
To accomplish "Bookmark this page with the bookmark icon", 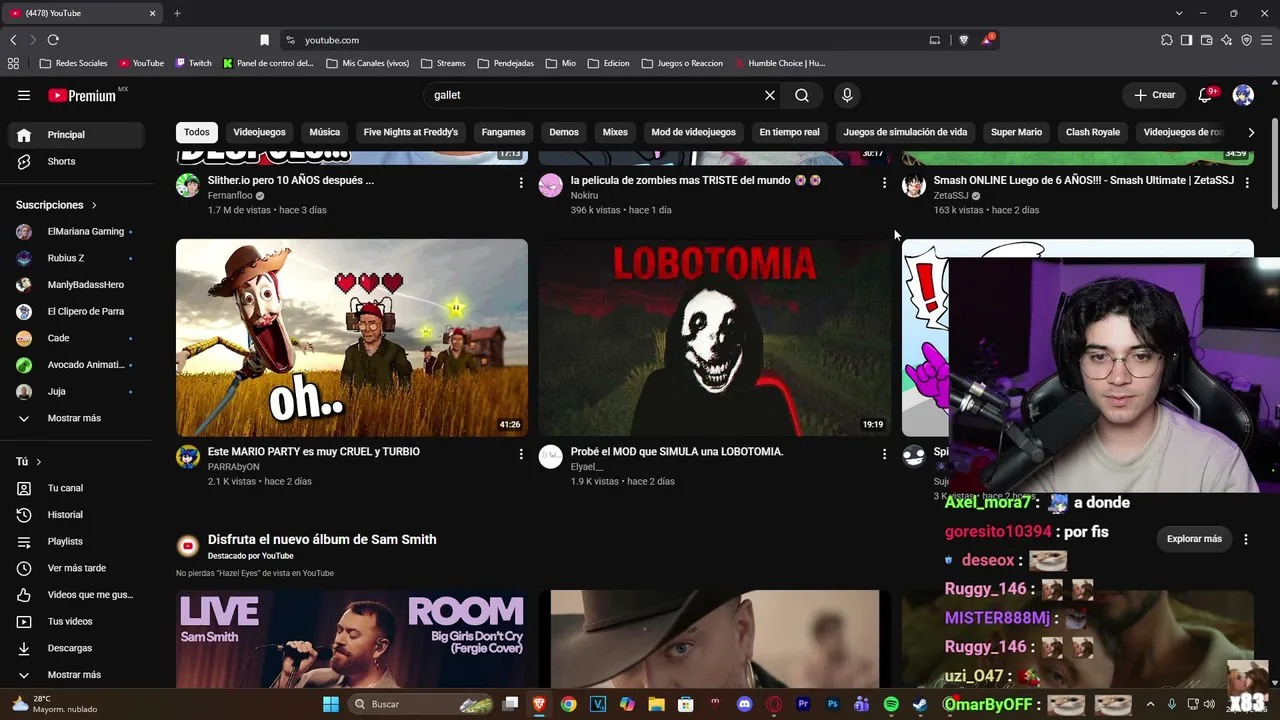I will coord(264,40).
